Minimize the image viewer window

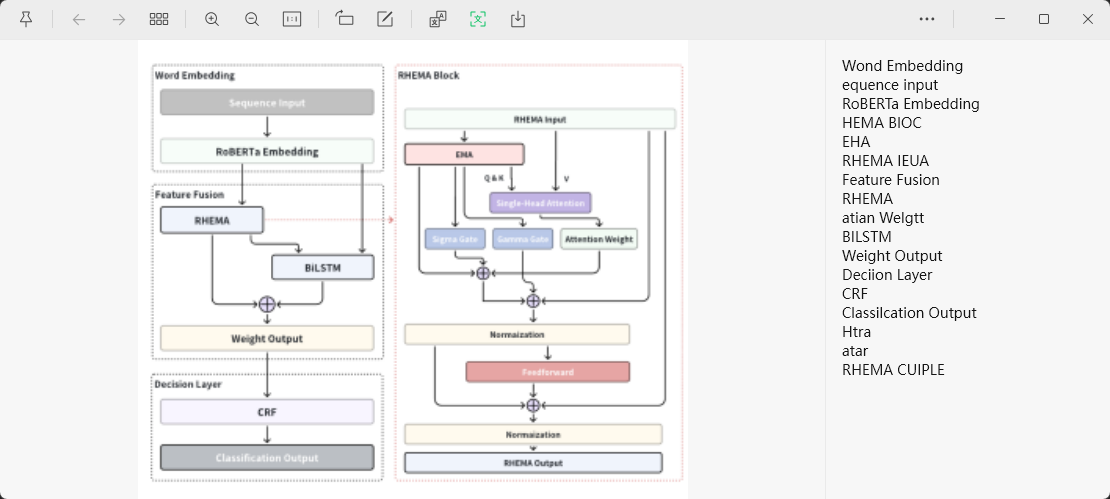(x=1000, y=19)
